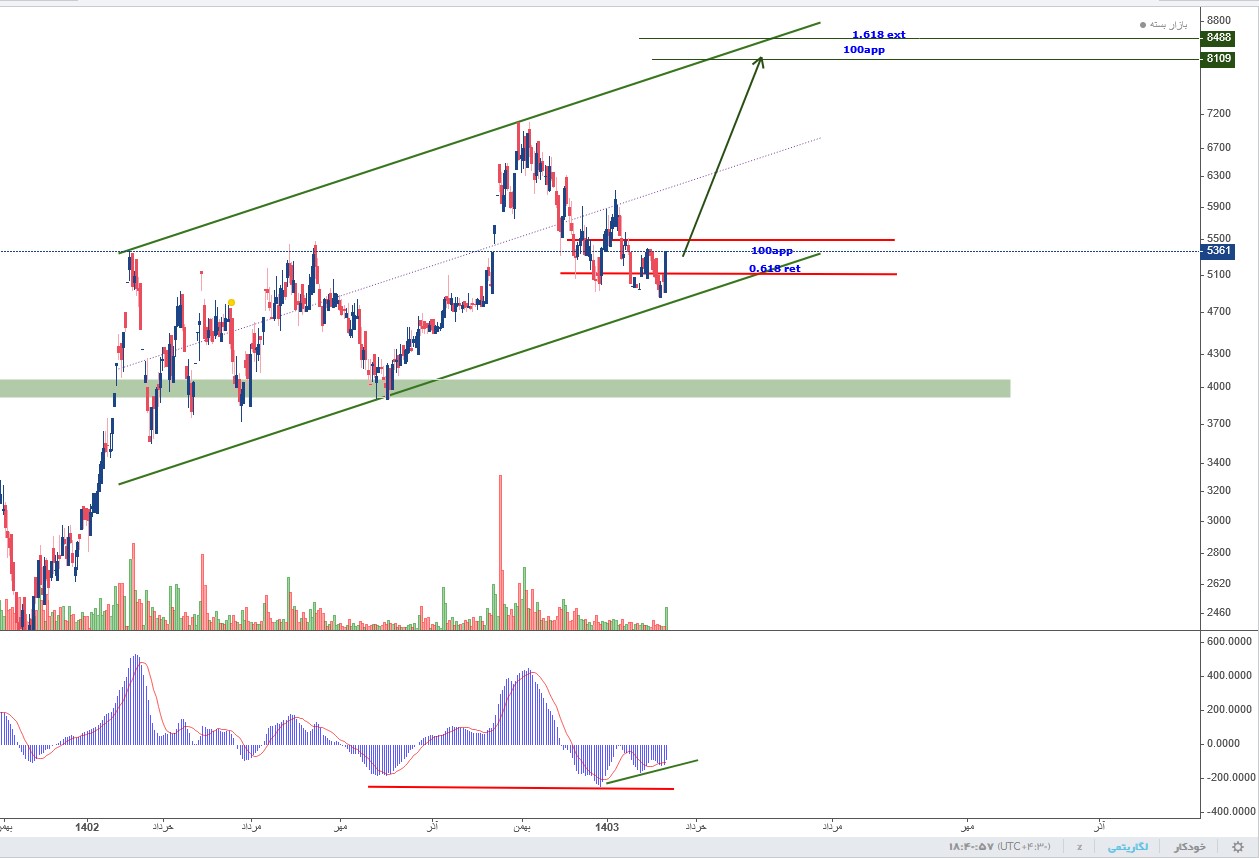Select the 0.618 ret text label
The width and height of the screenshot is (1259, 858).
(x=774, y=268)
